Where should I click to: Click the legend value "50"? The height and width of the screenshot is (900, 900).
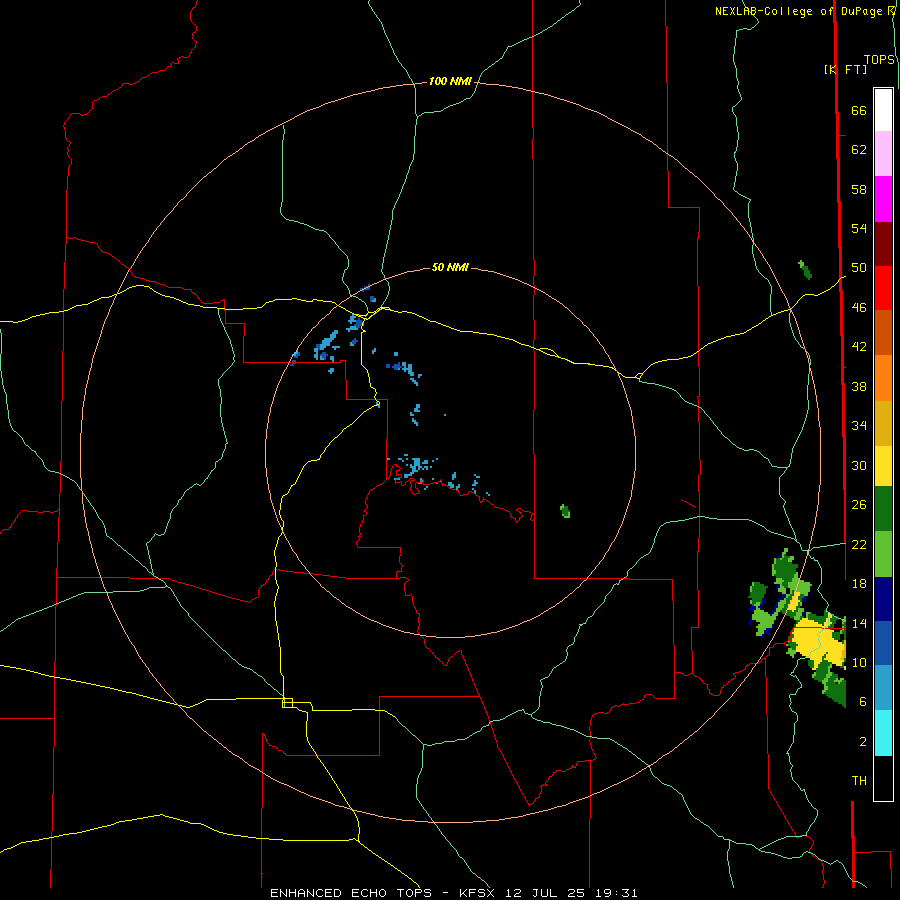[859, 267]
